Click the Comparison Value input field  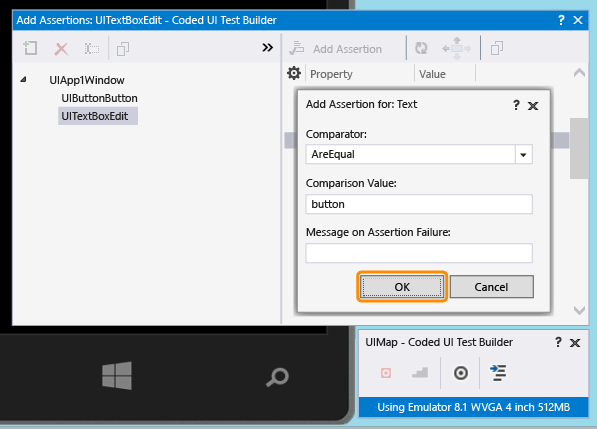coord(419,204)
